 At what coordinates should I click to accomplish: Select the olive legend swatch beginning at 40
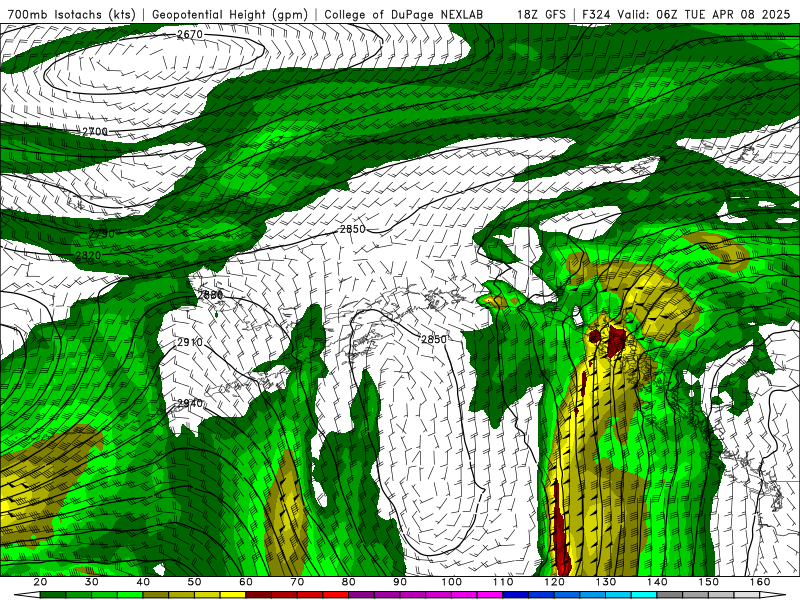tap(156, 595)
